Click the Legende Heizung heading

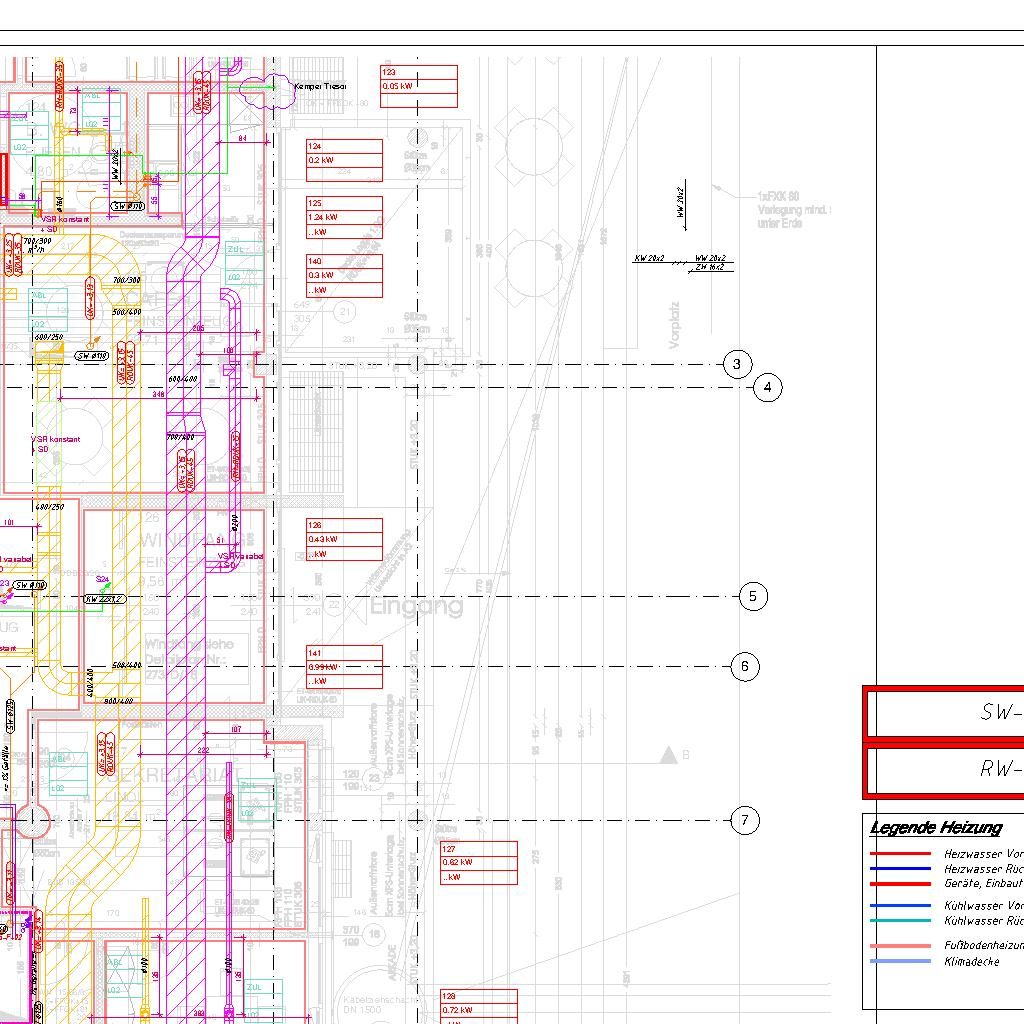tap(935, 828)
